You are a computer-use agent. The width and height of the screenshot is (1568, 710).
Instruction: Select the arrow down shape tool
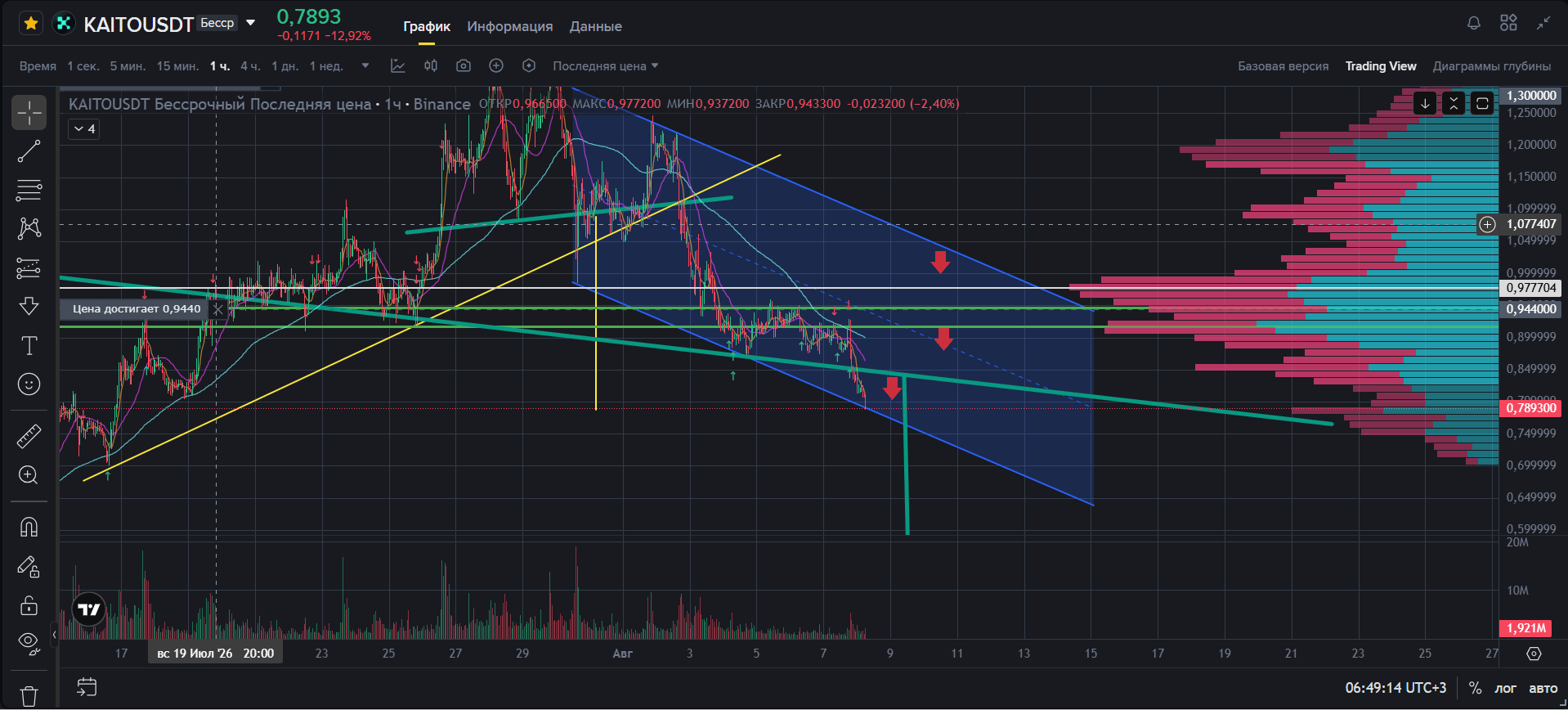(29, 307)
